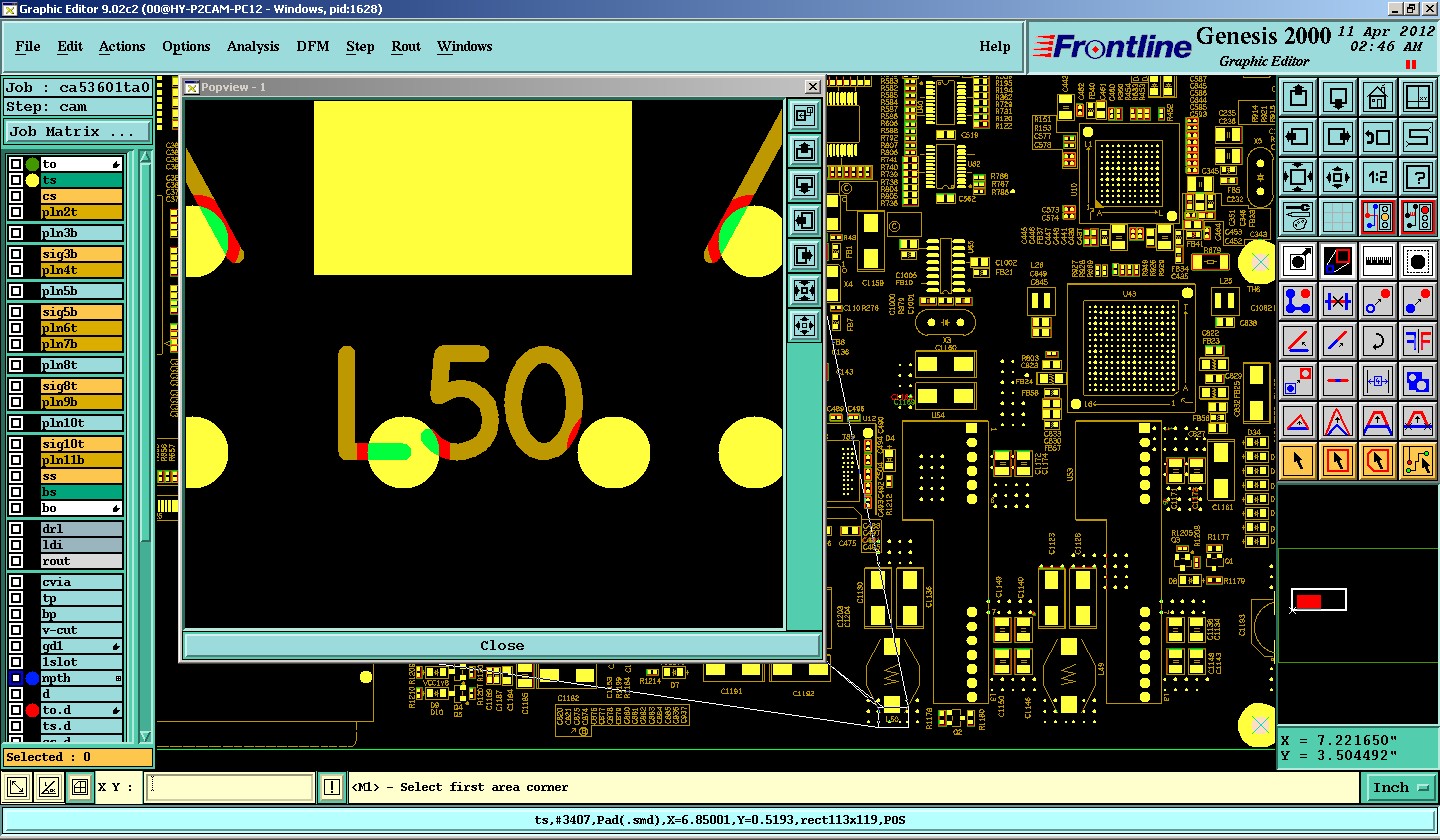Check the box next to drl layer
The width and height of the screenshot is (1440, 840).
point(16,528)
